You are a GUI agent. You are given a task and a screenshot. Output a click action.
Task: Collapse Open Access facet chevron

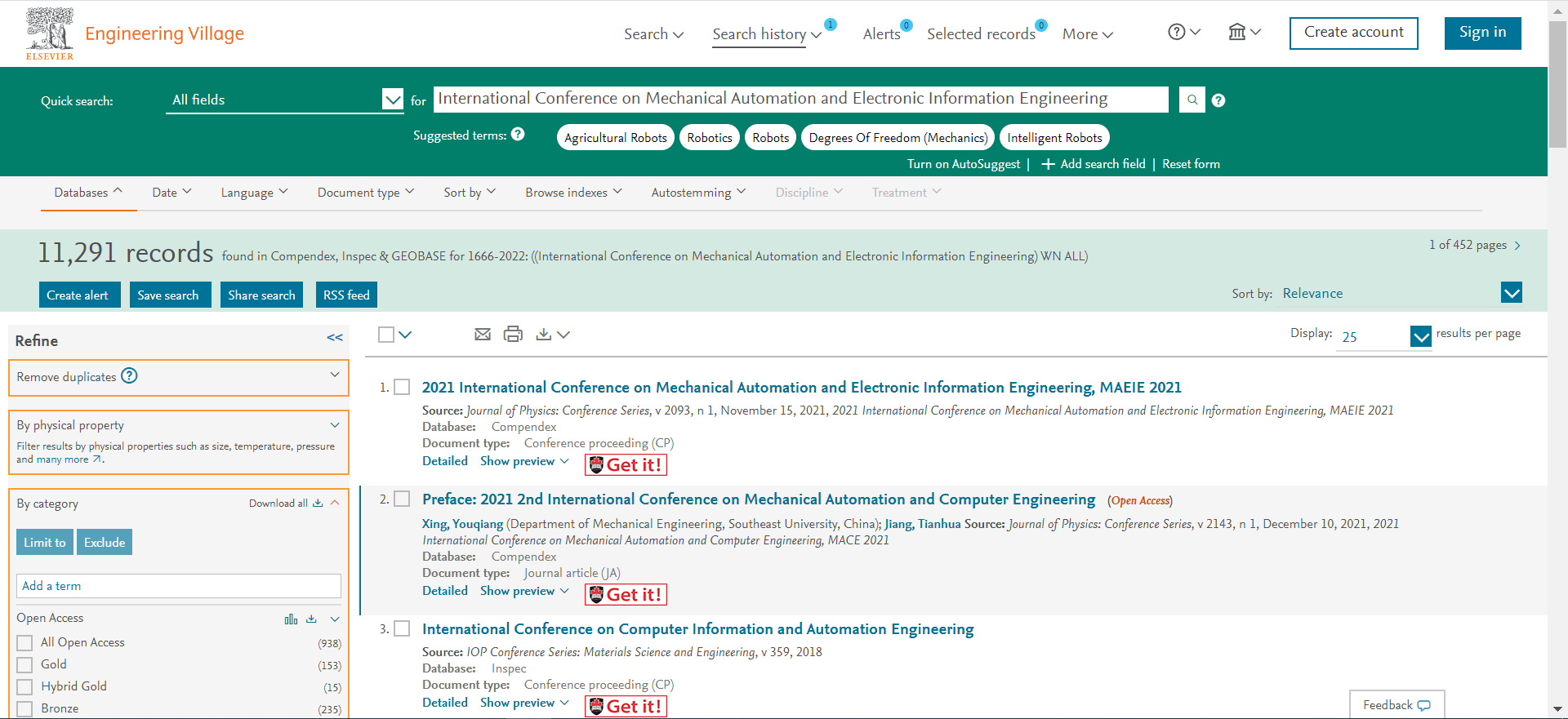tap(335, 619)
